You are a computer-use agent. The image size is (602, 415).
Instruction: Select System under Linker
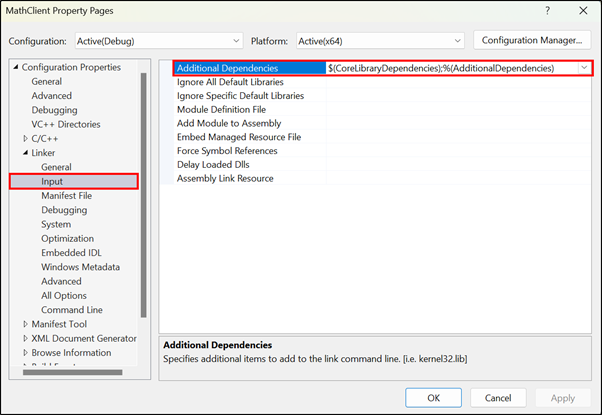coord(56,224)
